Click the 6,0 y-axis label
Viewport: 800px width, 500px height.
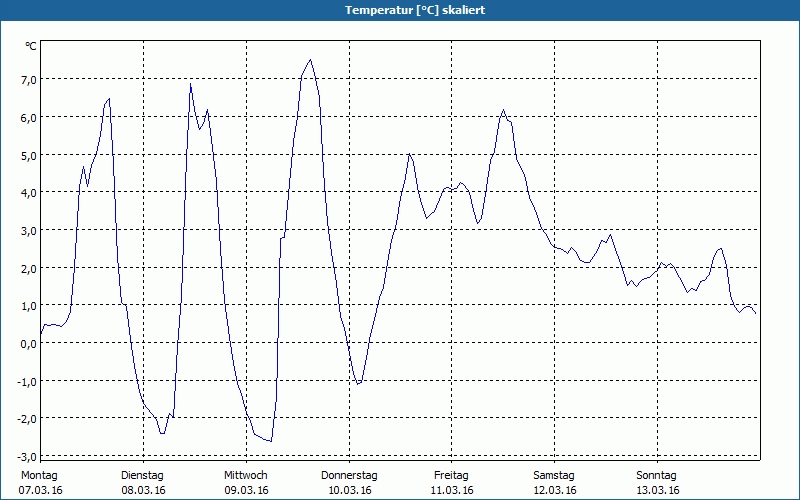[x=29, y=117]
